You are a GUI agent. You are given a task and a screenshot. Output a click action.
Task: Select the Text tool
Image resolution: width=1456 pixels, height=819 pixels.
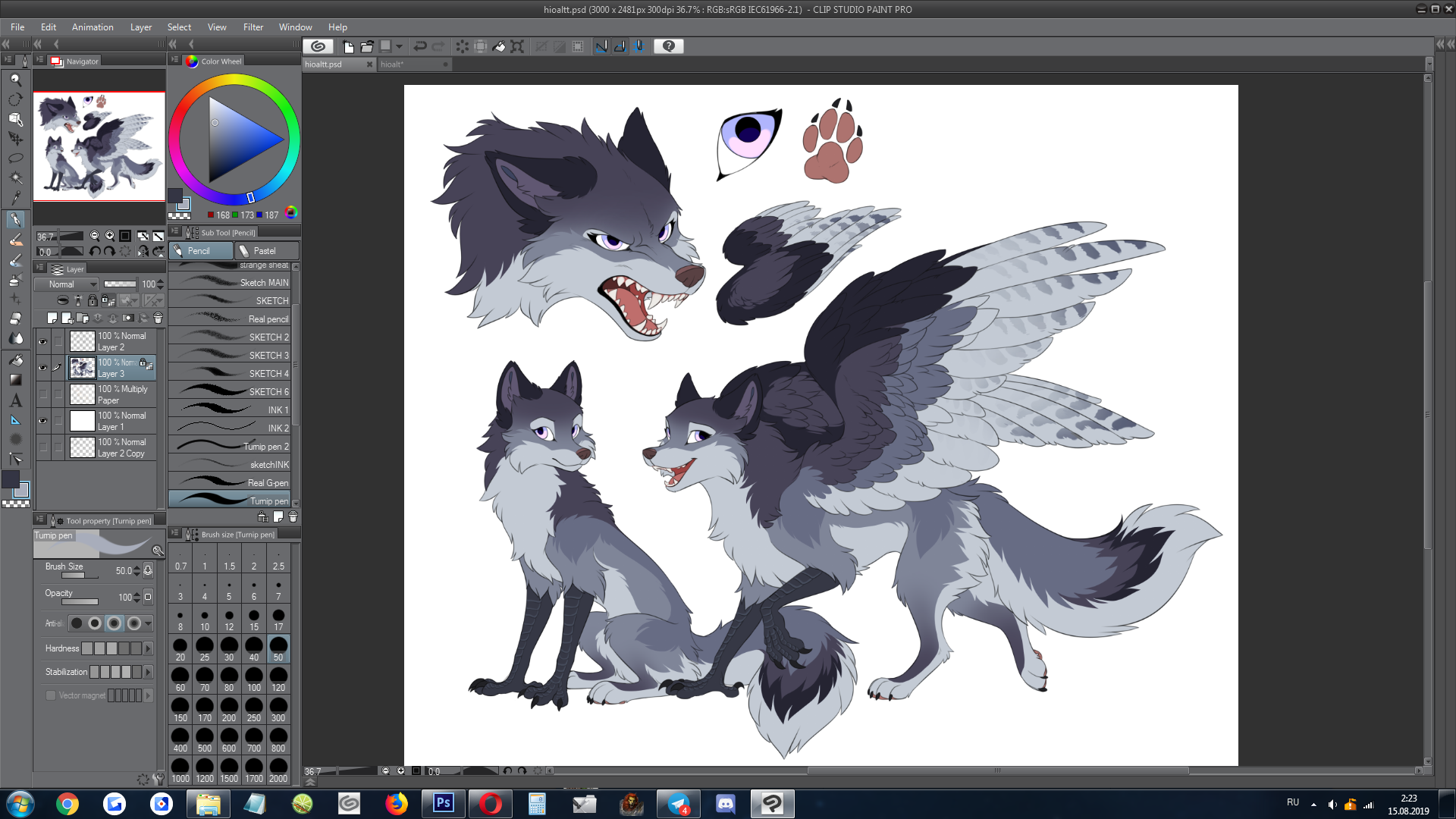pyautogui.click(x=15, y=400)
